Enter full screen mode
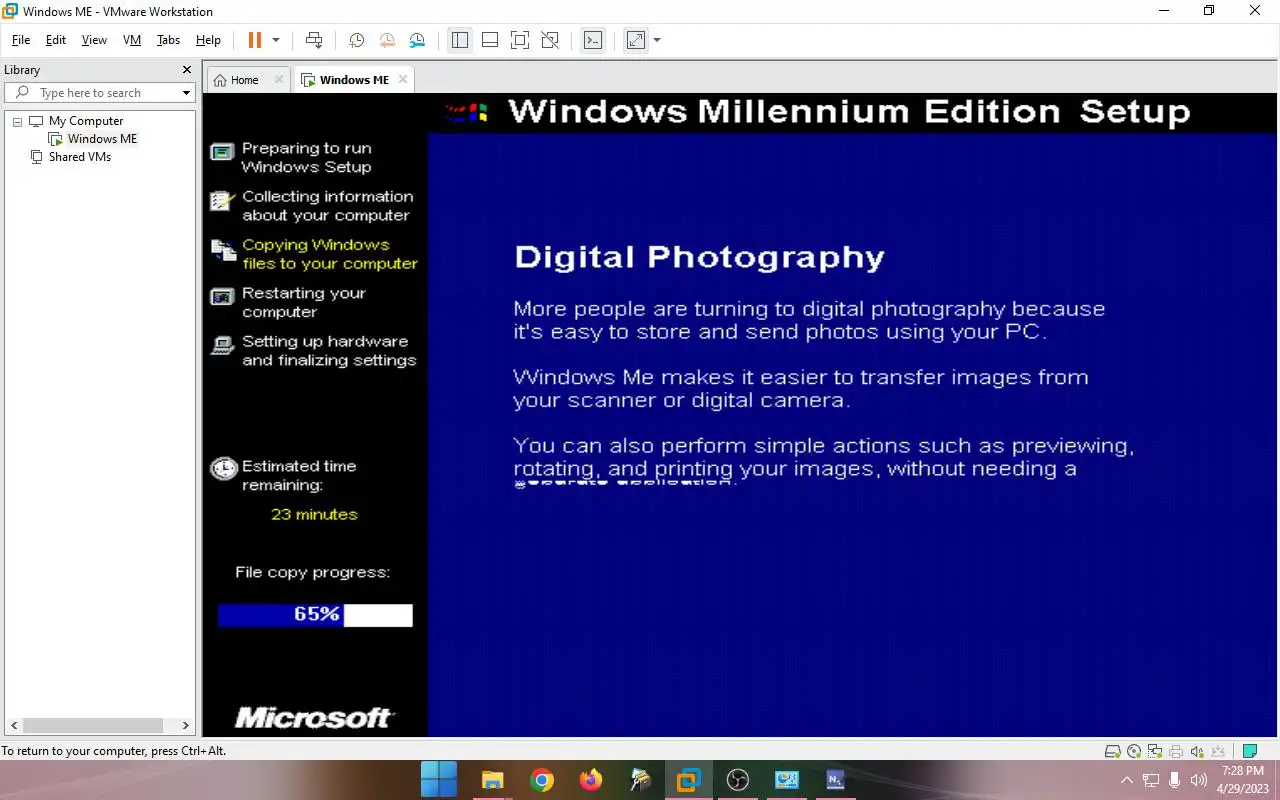 pyautogui.click(x=520, y=40)
